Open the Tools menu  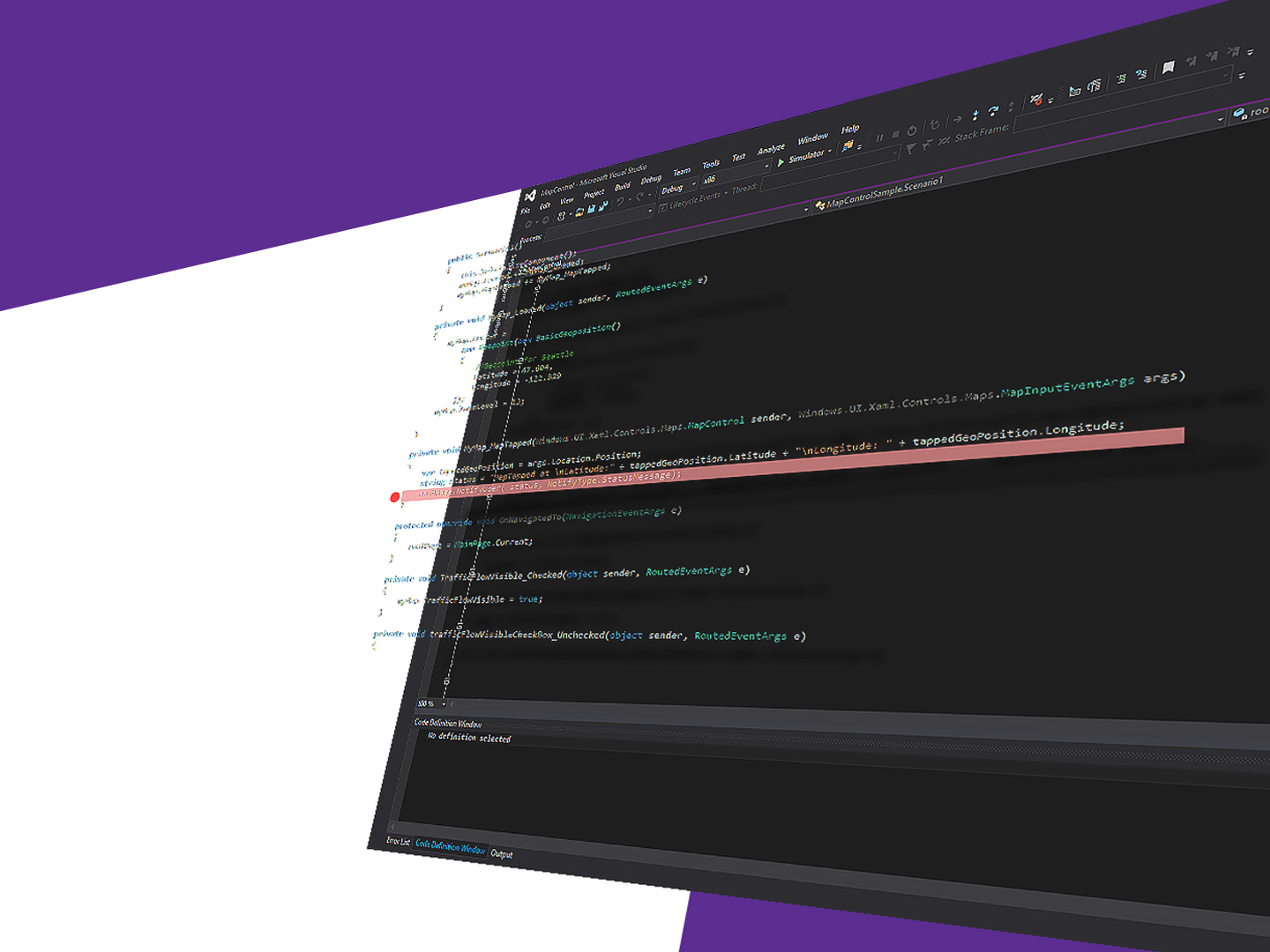point(711,164)
